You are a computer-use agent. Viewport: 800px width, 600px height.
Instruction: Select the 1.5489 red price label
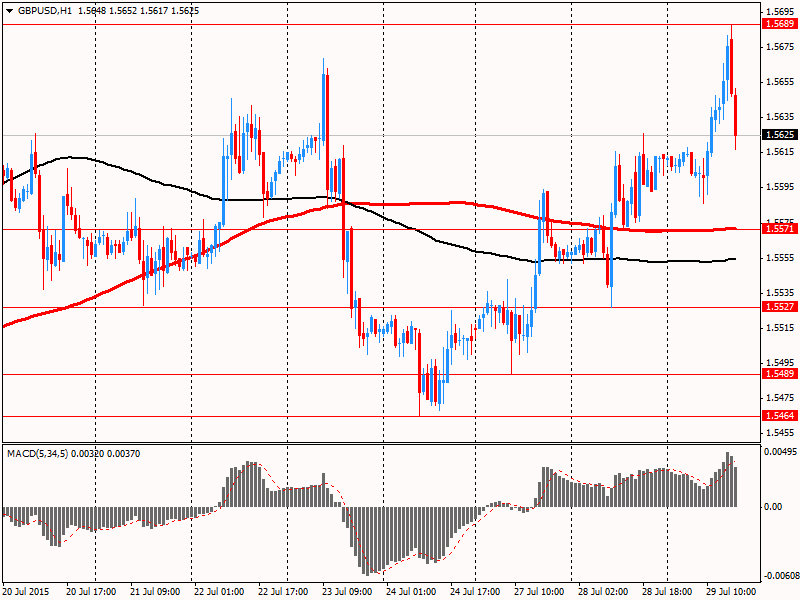point(778,374)
